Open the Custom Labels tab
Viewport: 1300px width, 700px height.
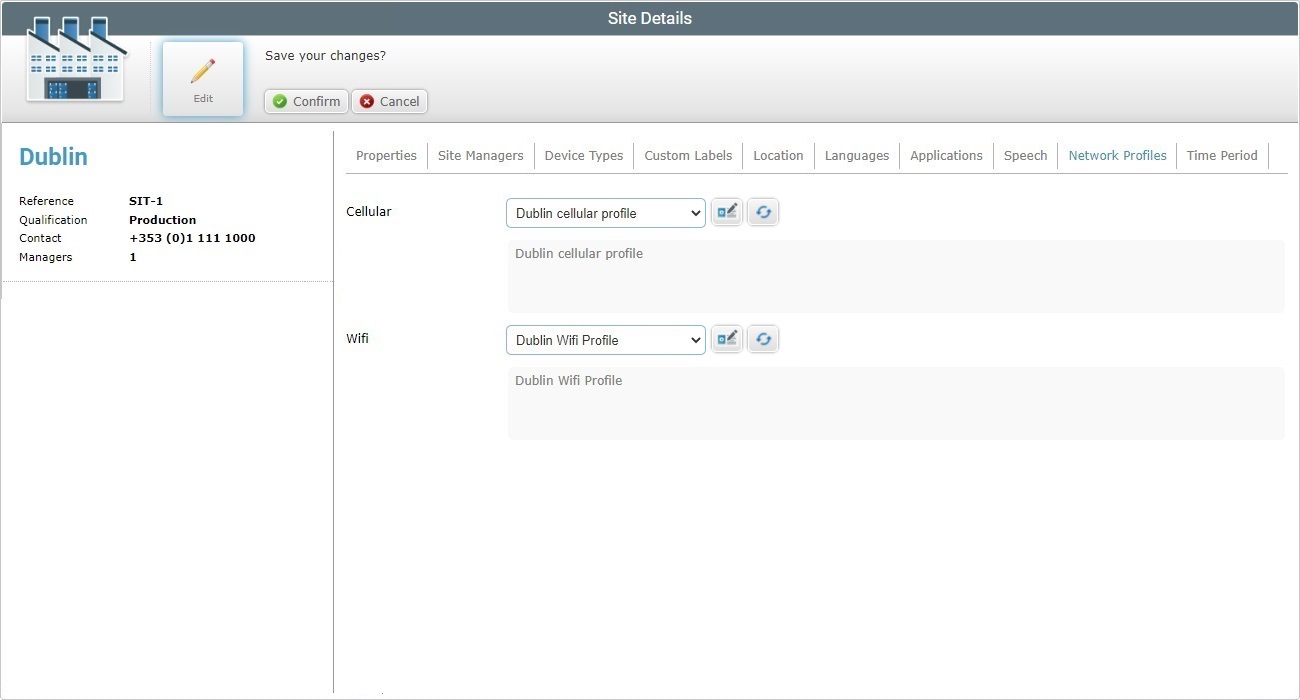coord(687,155)
